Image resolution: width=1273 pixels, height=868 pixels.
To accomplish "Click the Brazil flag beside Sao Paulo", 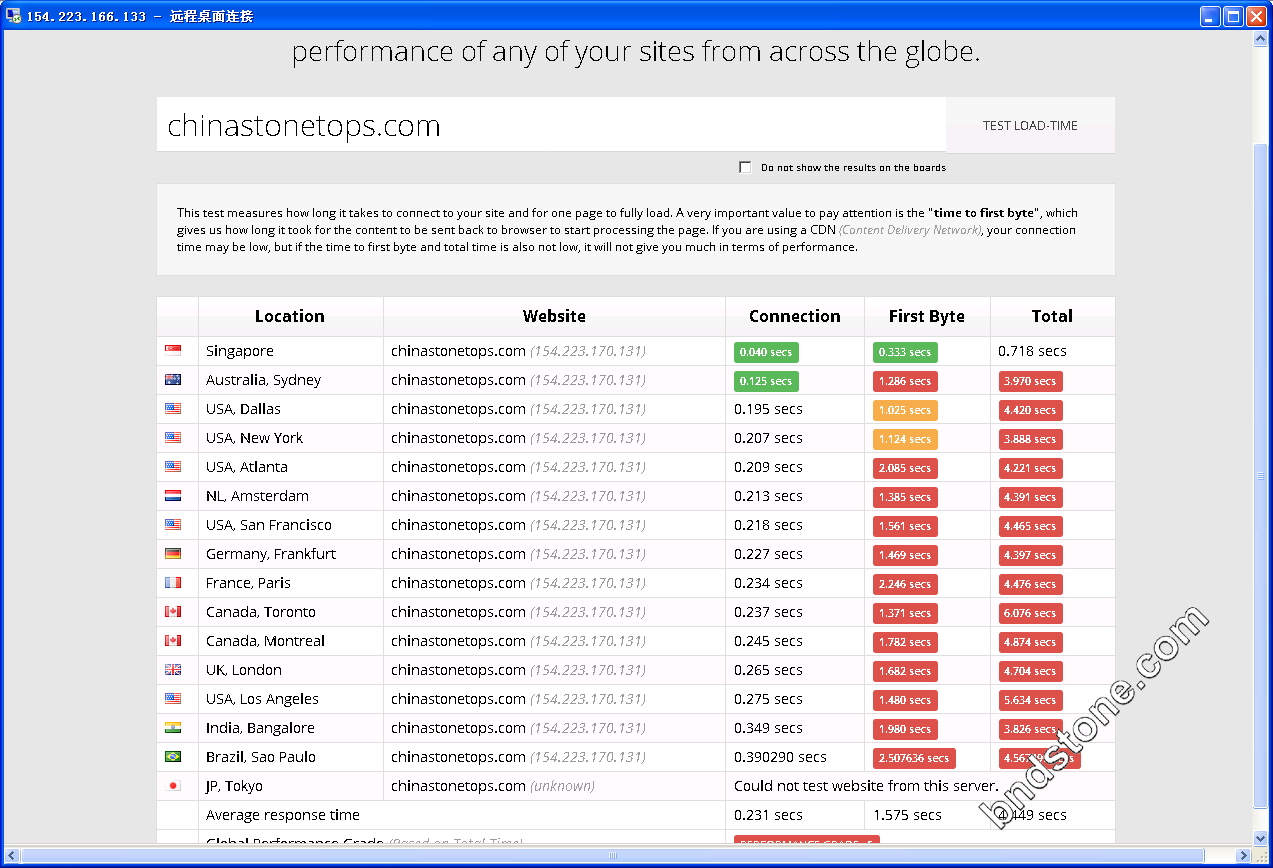I will coord(173,757).
